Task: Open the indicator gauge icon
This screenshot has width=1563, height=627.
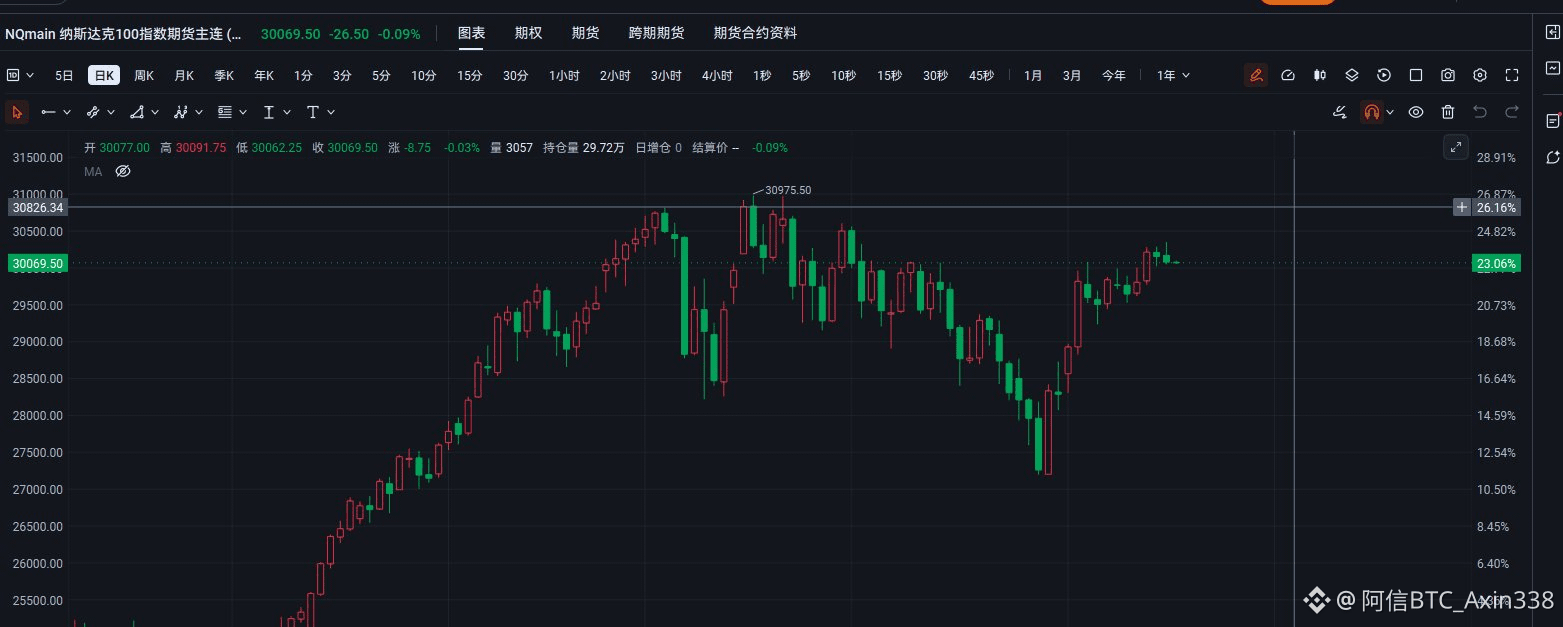Action: pos(1288,75)
